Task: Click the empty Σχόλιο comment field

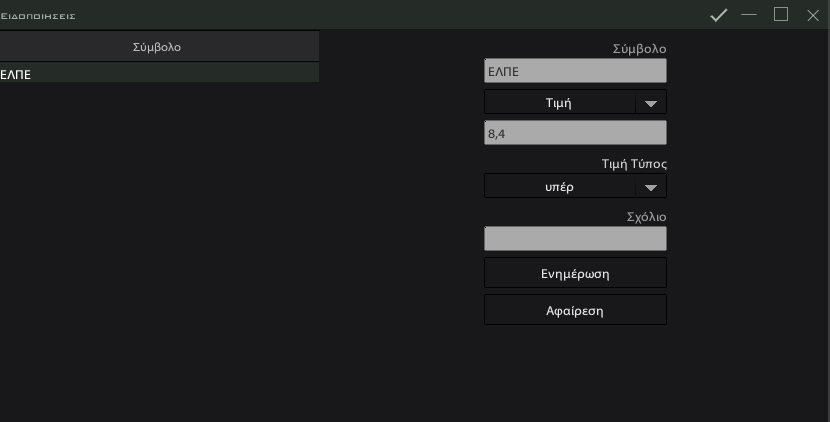Action: click(575, 238)
